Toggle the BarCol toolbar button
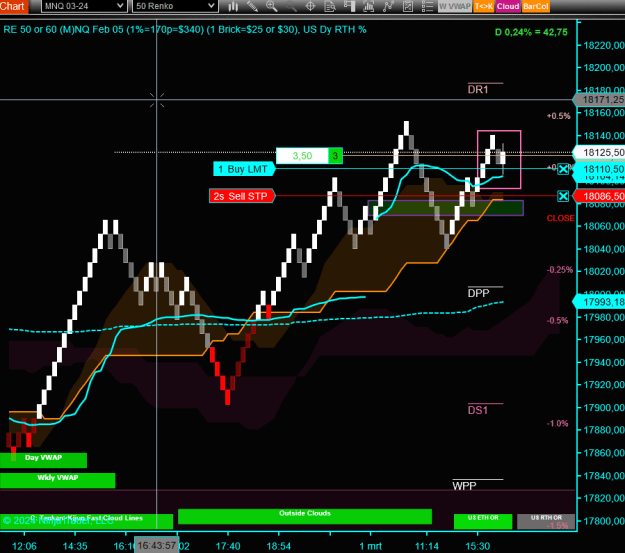 (536, 6)
